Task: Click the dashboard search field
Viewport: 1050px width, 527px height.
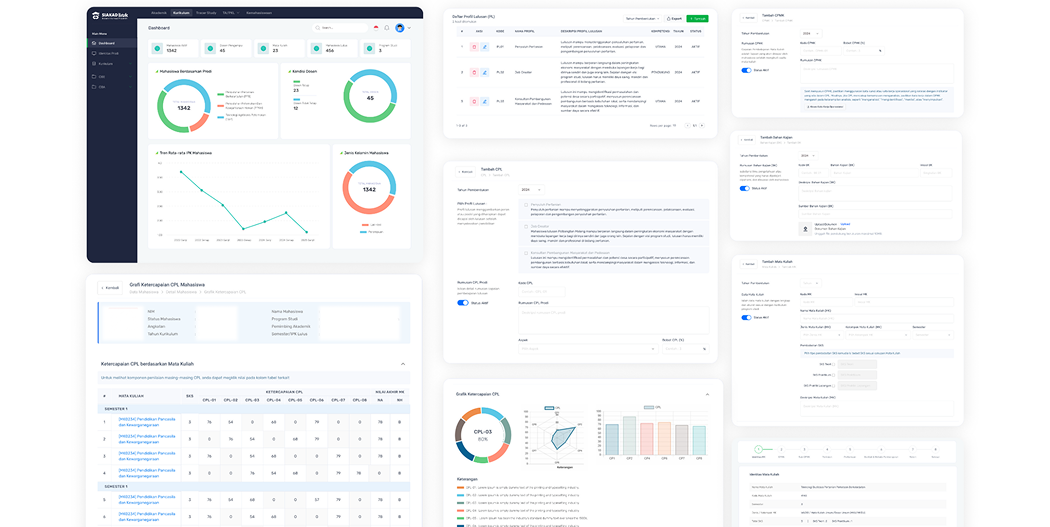Action: coord(340,28)
